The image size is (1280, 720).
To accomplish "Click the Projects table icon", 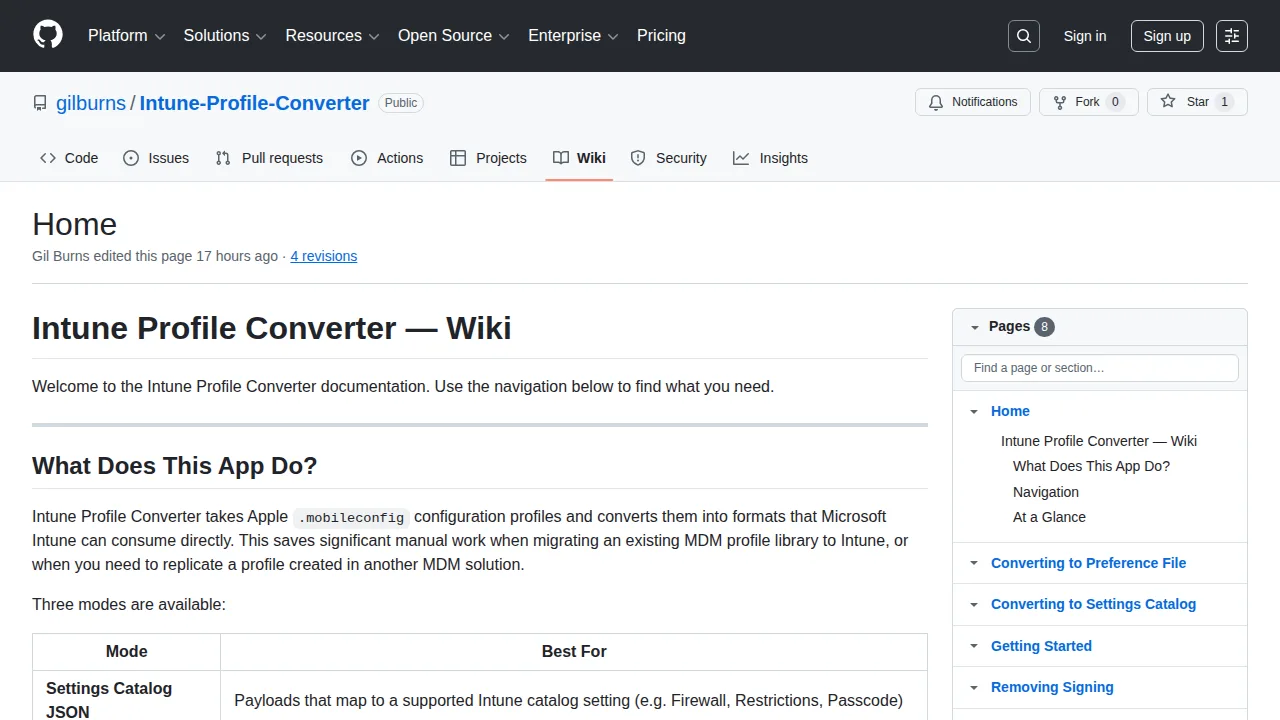I will tap(458, 158).
